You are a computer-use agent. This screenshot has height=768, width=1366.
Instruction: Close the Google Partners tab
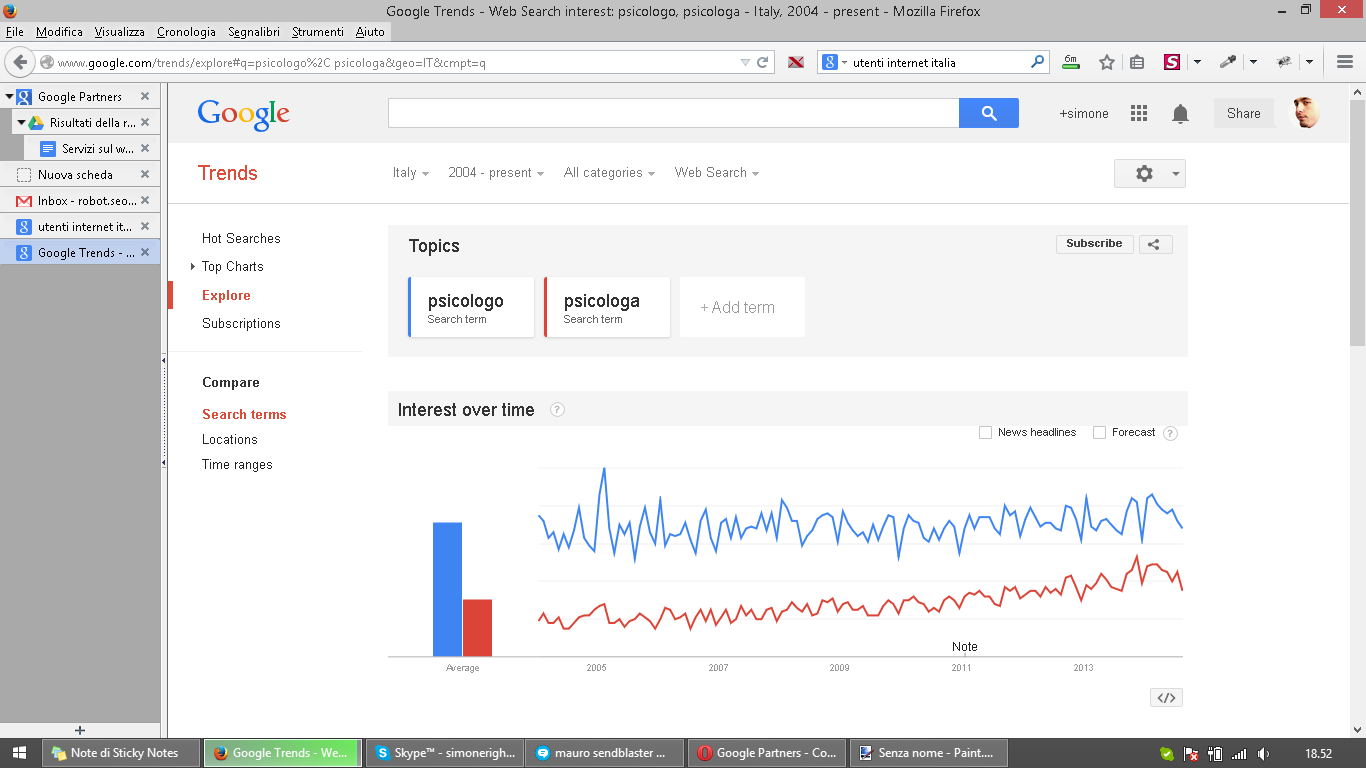click(x=145, y=97)
